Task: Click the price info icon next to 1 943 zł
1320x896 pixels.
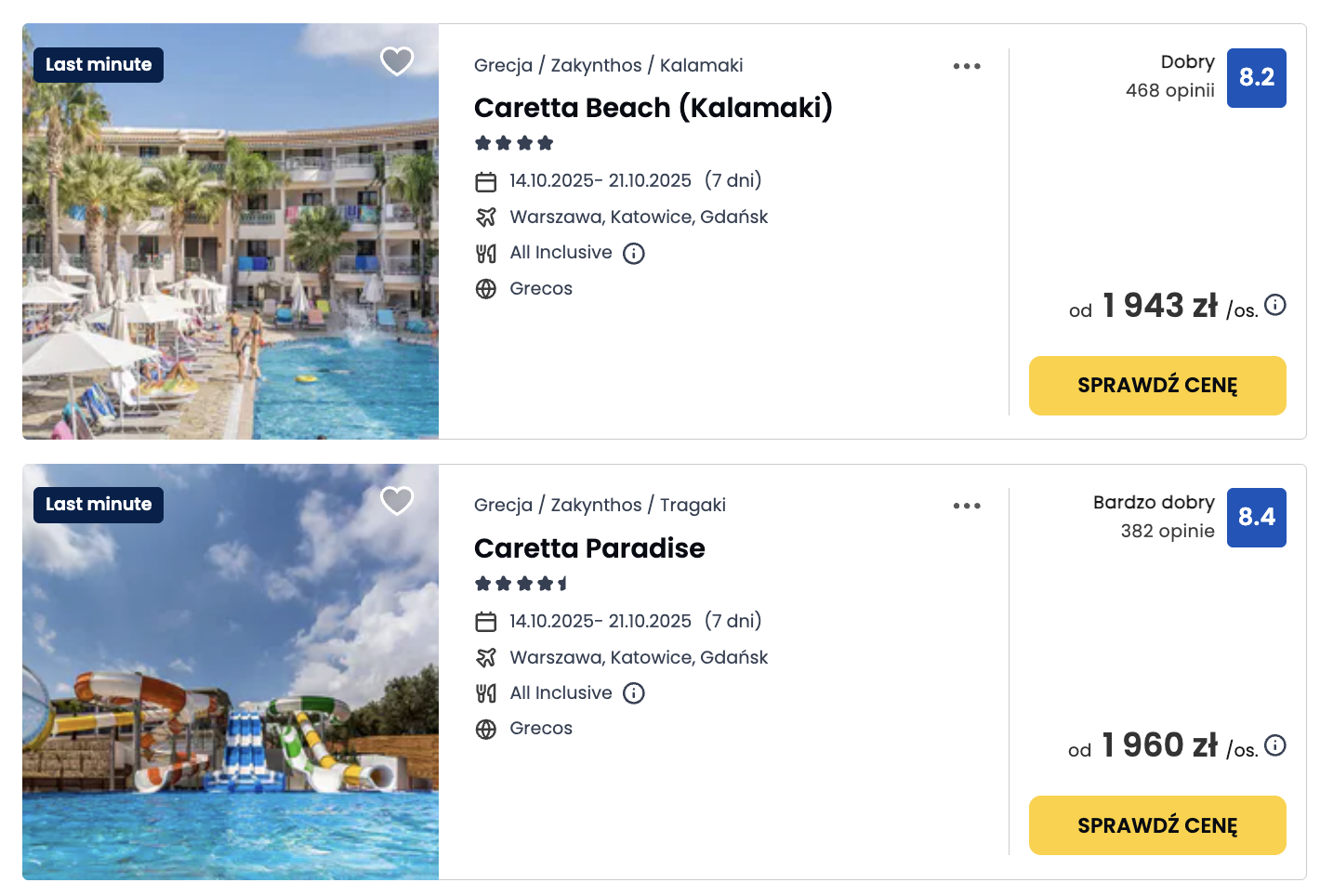Action: (x=1276, y=305)
